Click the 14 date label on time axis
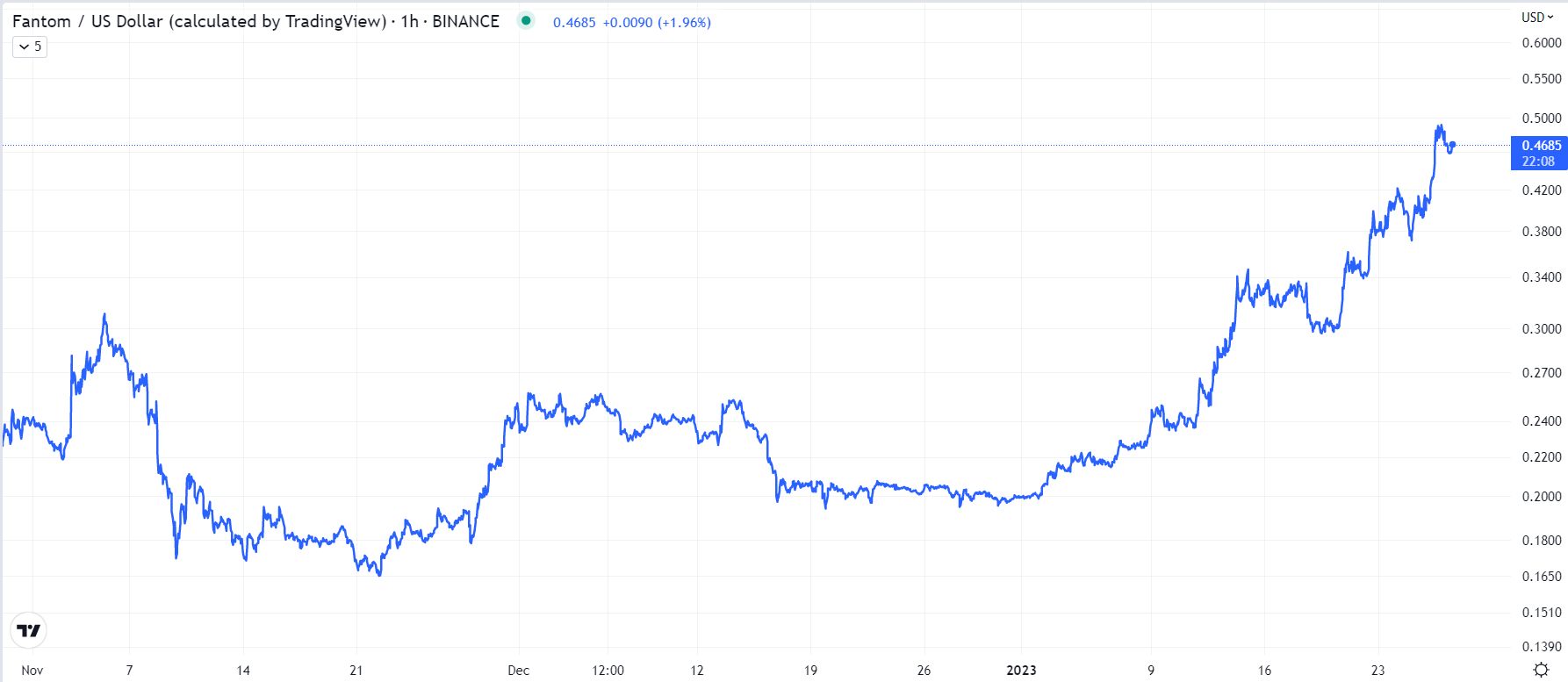The height and width of the screenshot is (682, 1568). point(243,671)
